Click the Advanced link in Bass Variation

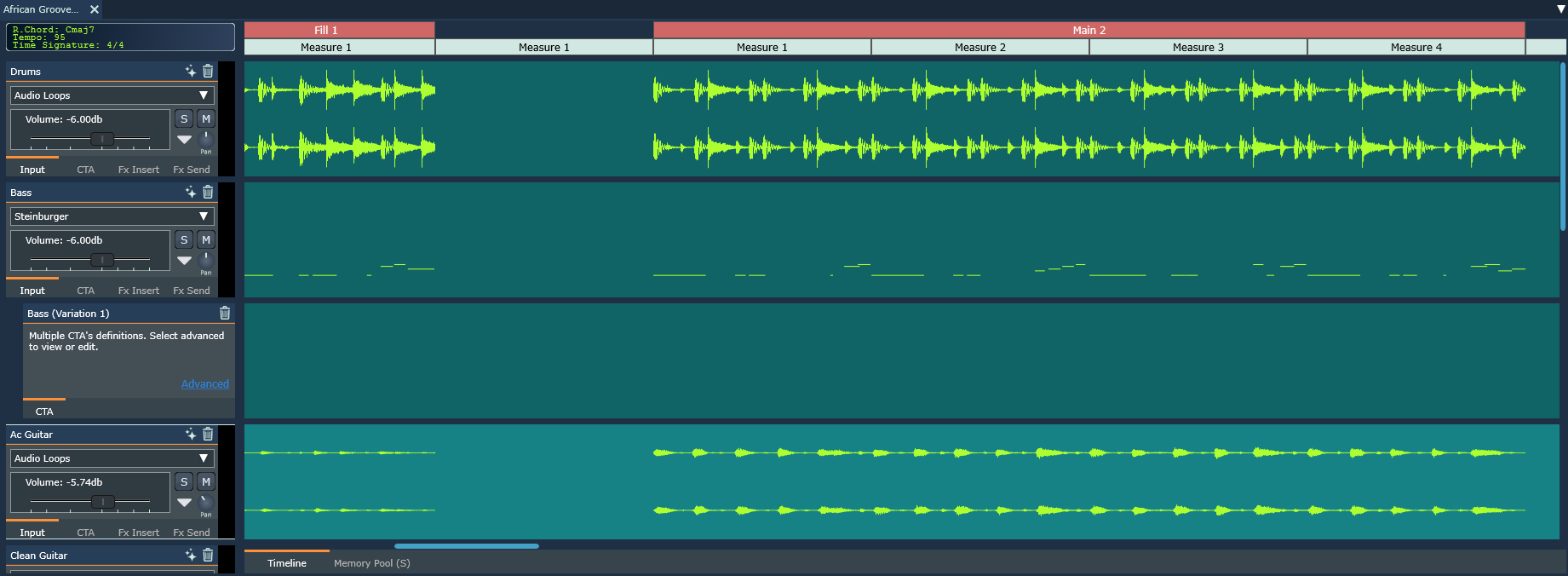(x=204, y=384)
